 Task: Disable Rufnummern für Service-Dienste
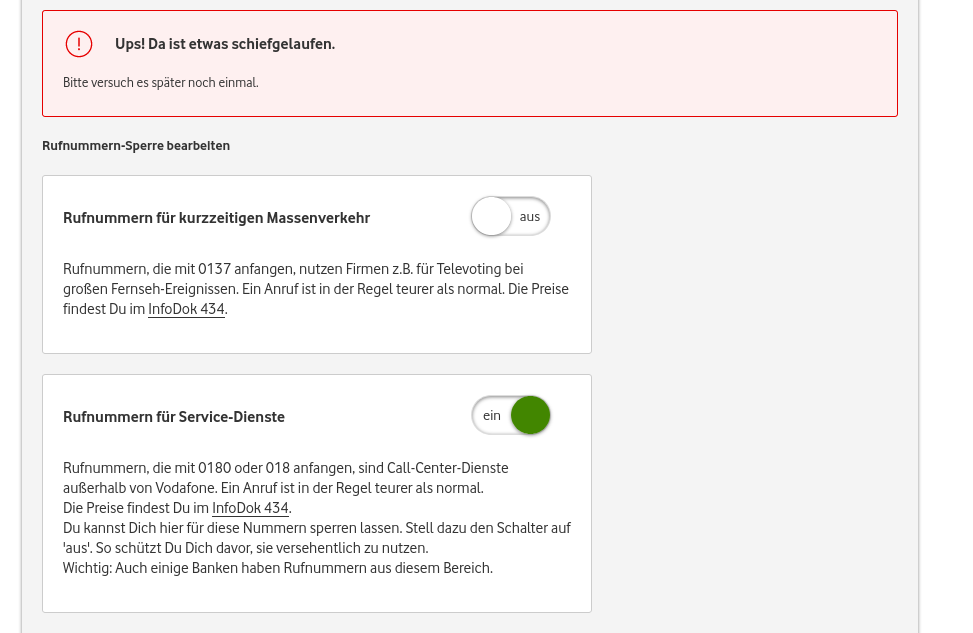point(511,415)
